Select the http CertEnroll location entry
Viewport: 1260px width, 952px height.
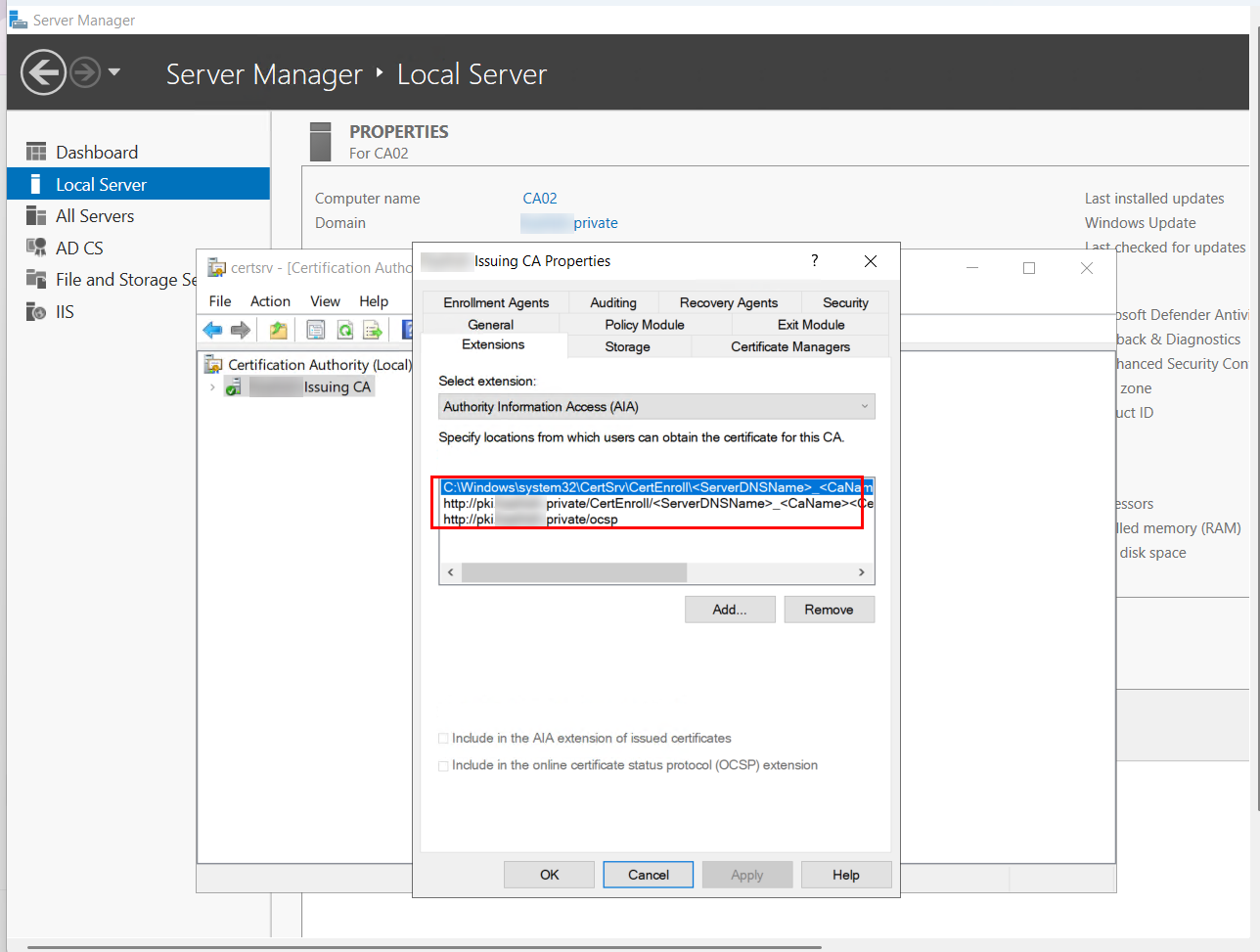click(656, 504)
